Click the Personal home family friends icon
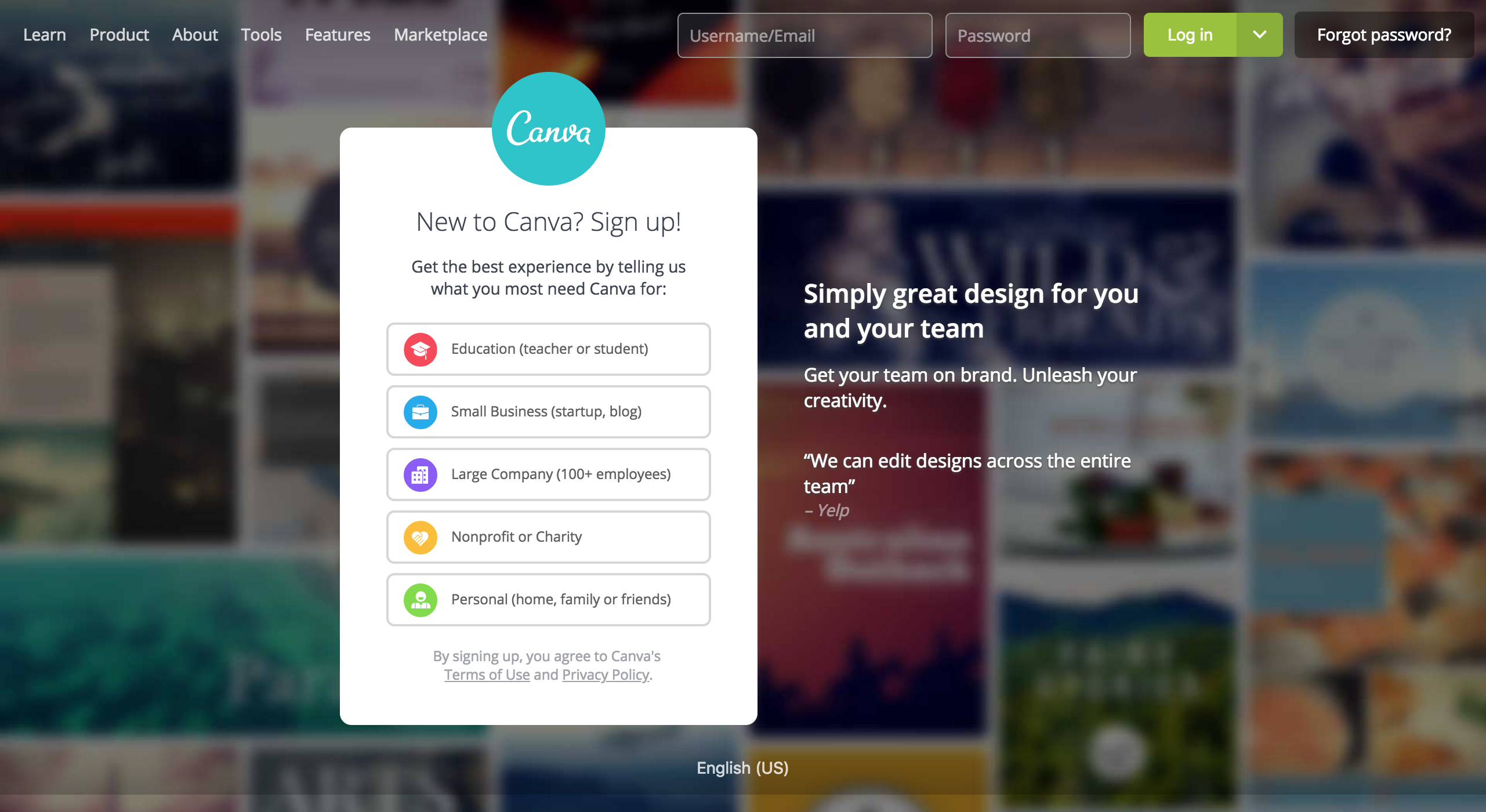 tap(420, 598)
